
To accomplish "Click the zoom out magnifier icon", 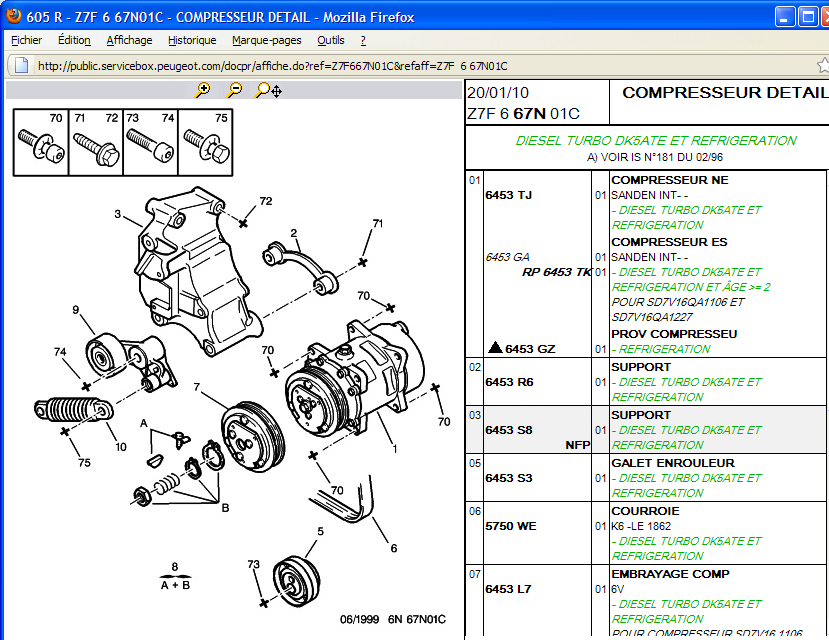I will (234, 90).
